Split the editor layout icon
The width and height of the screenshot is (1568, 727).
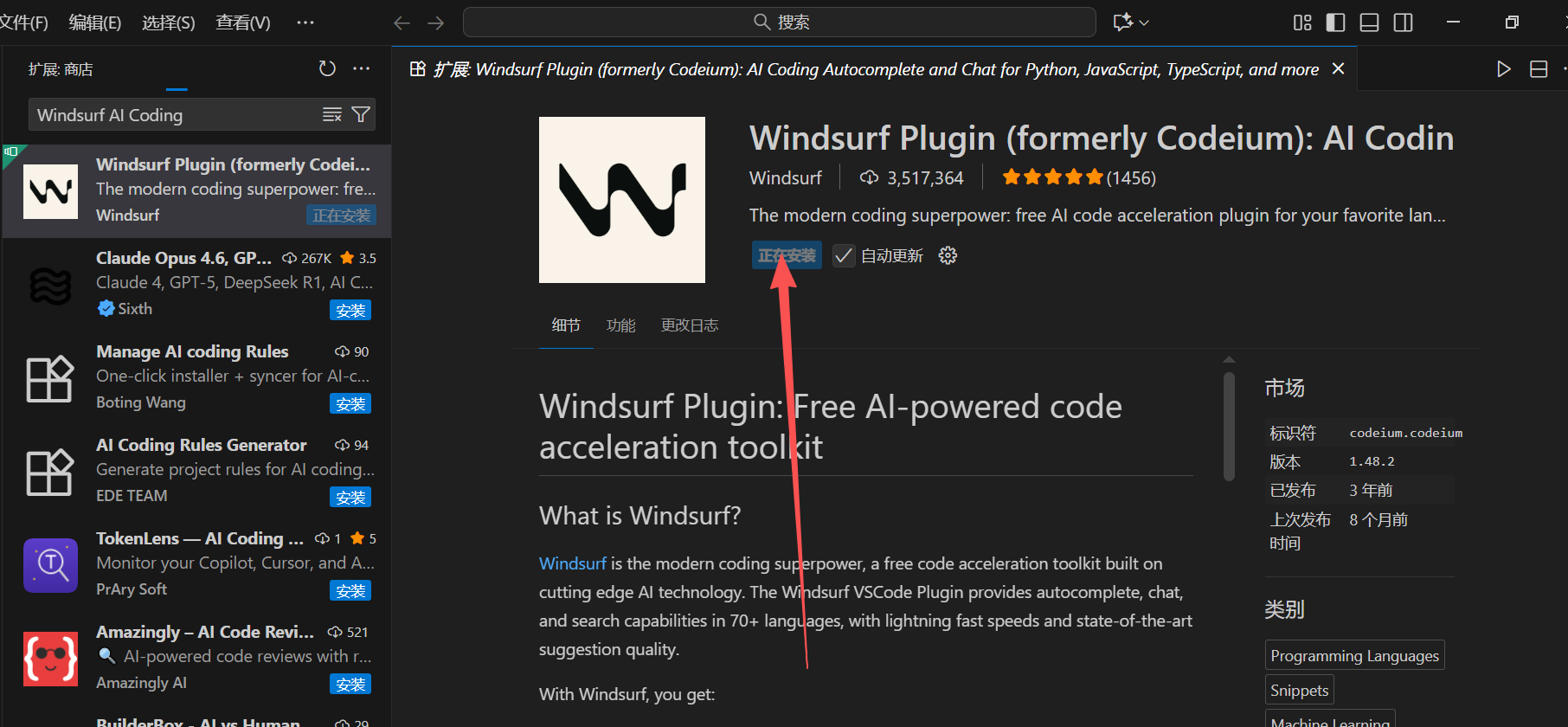pyautogui.click(x=1539, y=69)
